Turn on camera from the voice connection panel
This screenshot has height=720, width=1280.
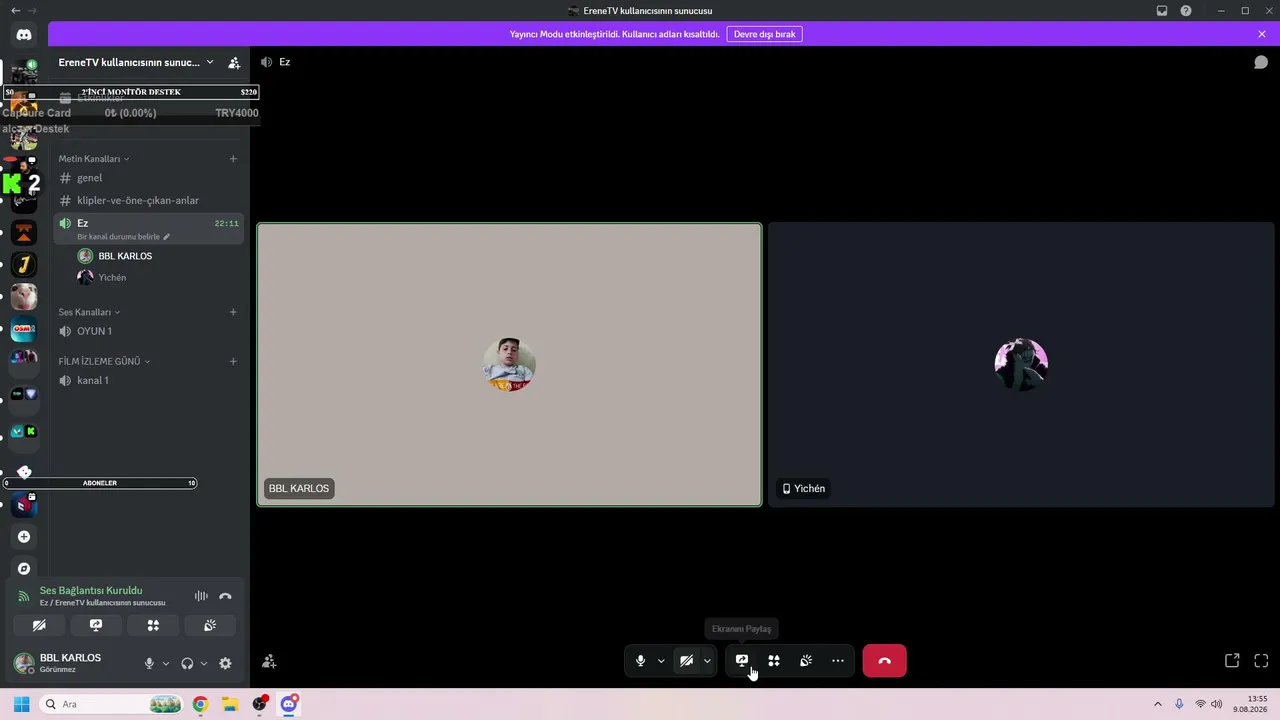39,625
